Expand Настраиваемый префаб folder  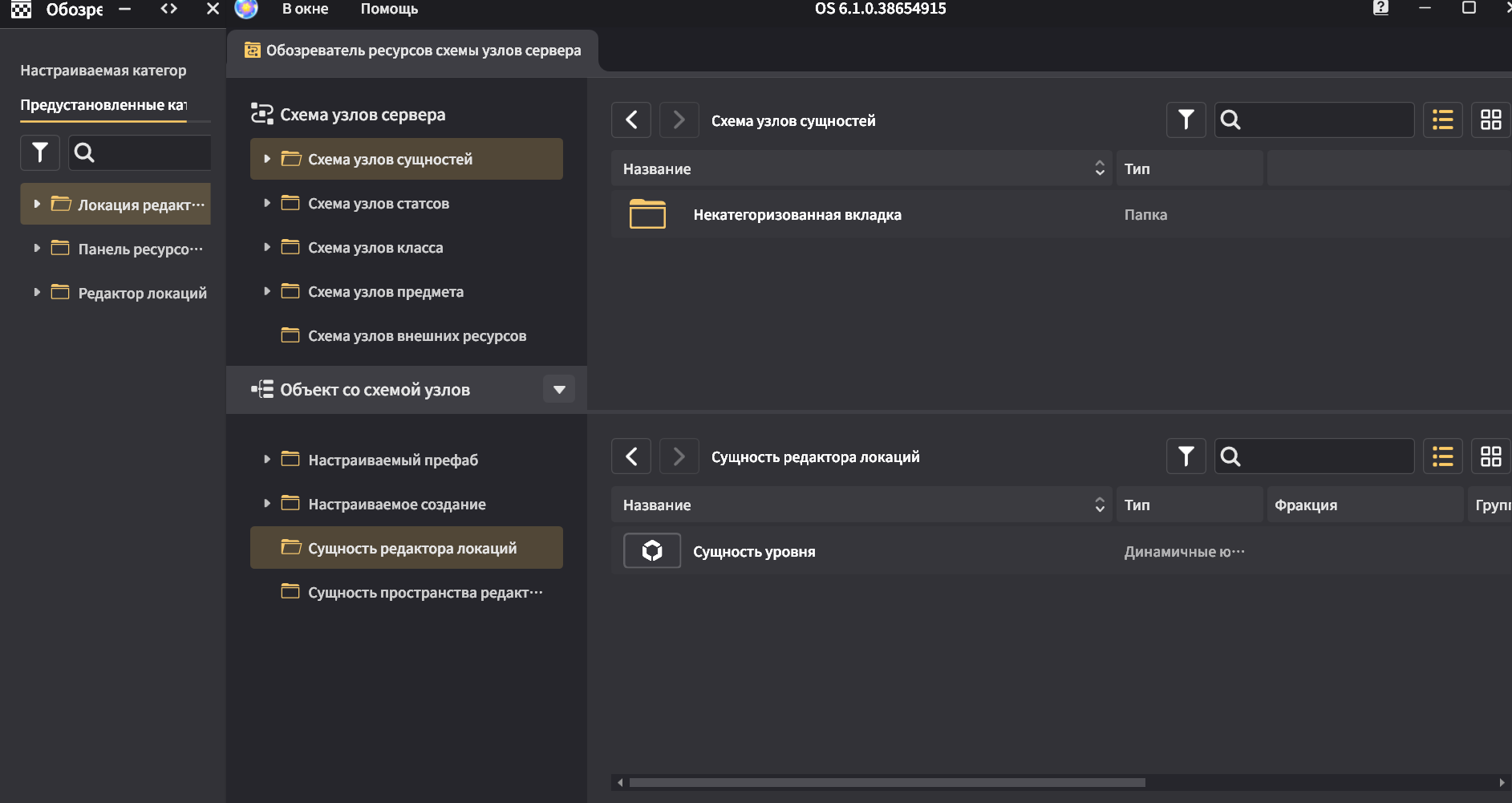(x=267, y=460)
